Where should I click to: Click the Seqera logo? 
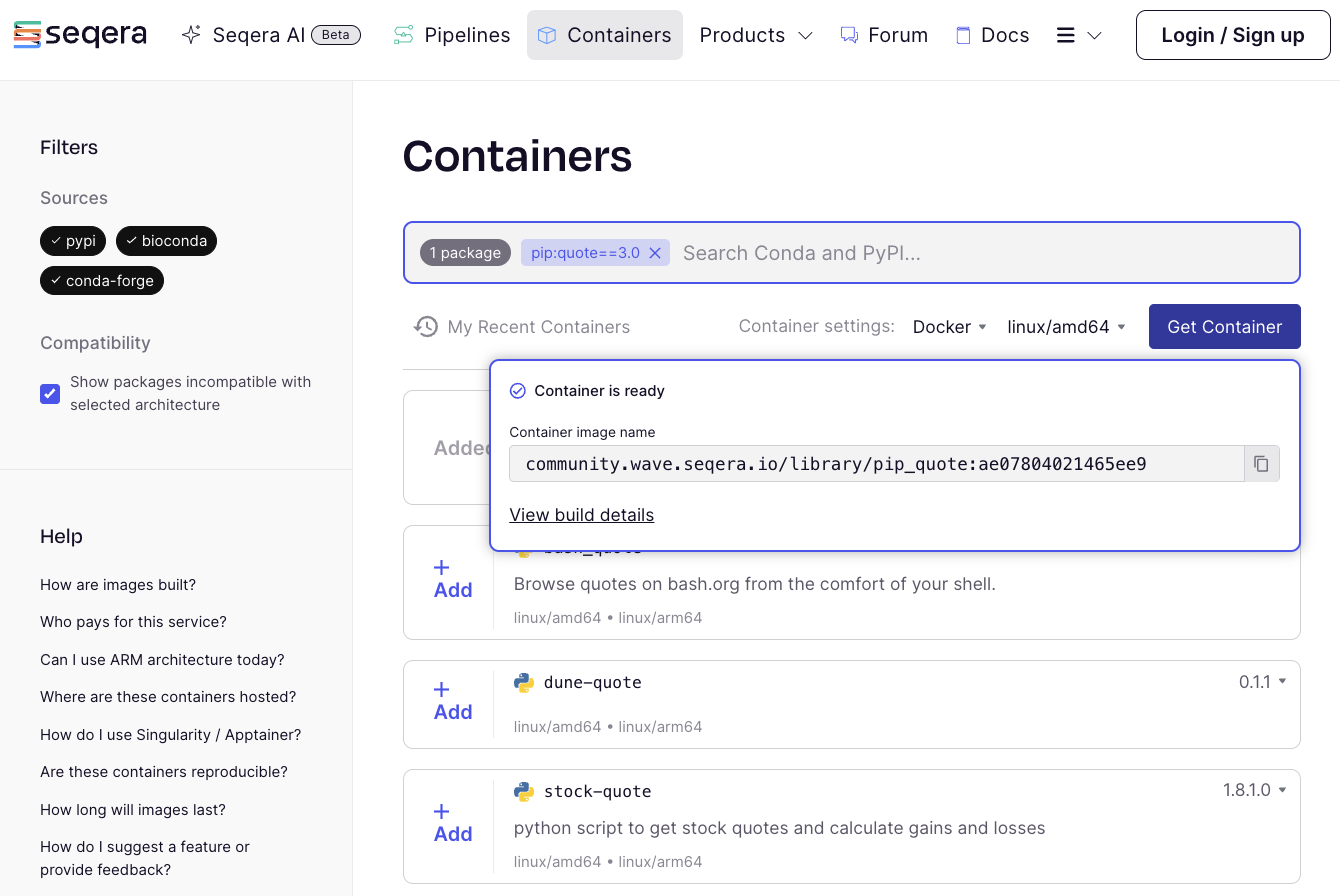pyautogui.click(x=80, y=34)
